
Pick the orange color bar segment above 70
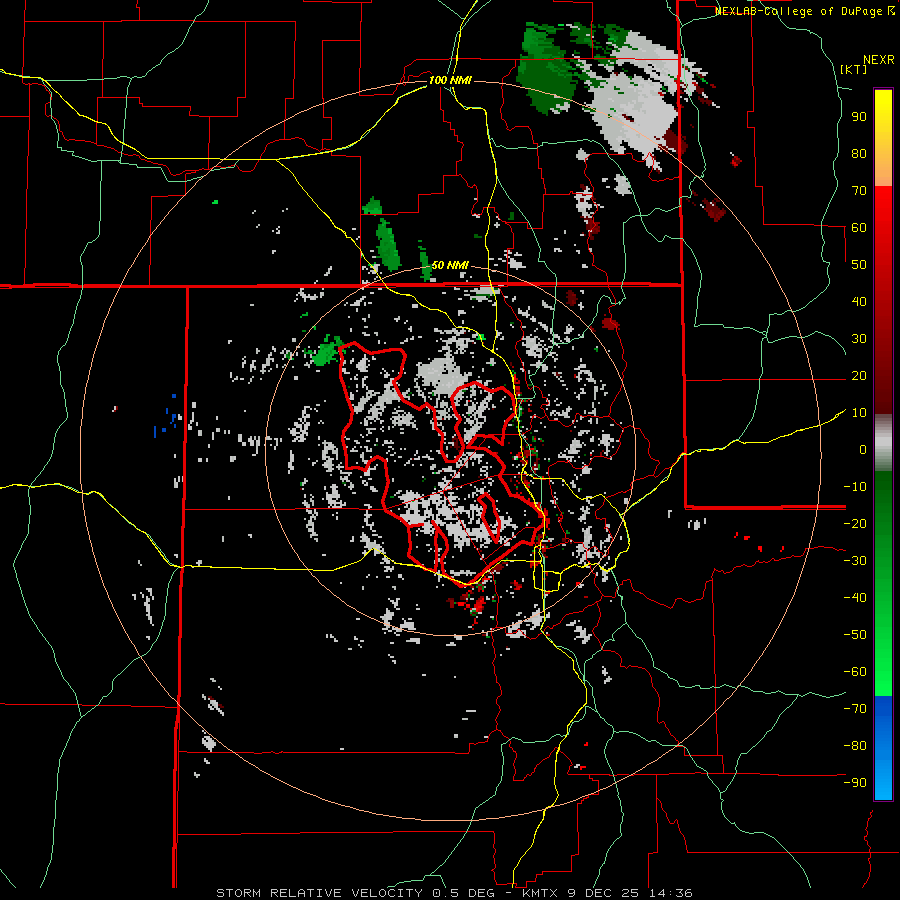[883, 170]
